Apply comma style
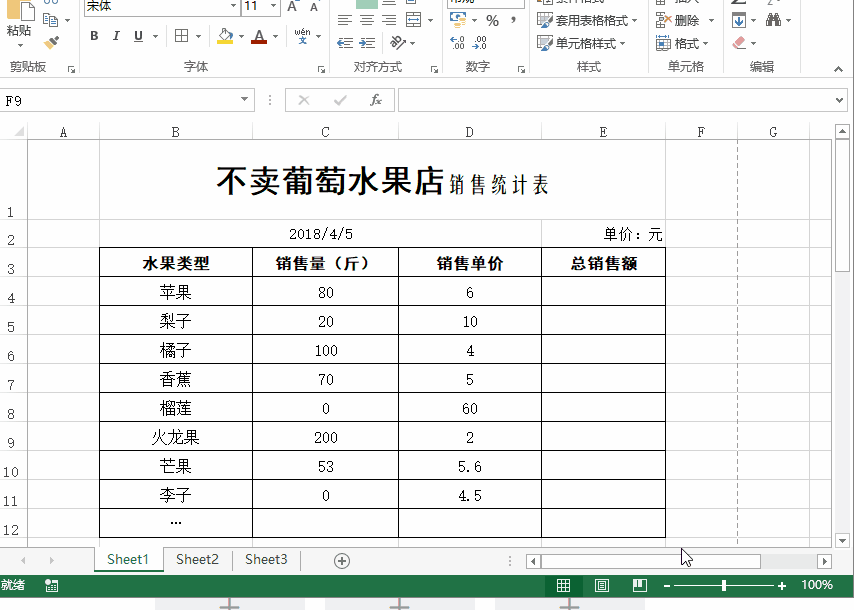 513,21
